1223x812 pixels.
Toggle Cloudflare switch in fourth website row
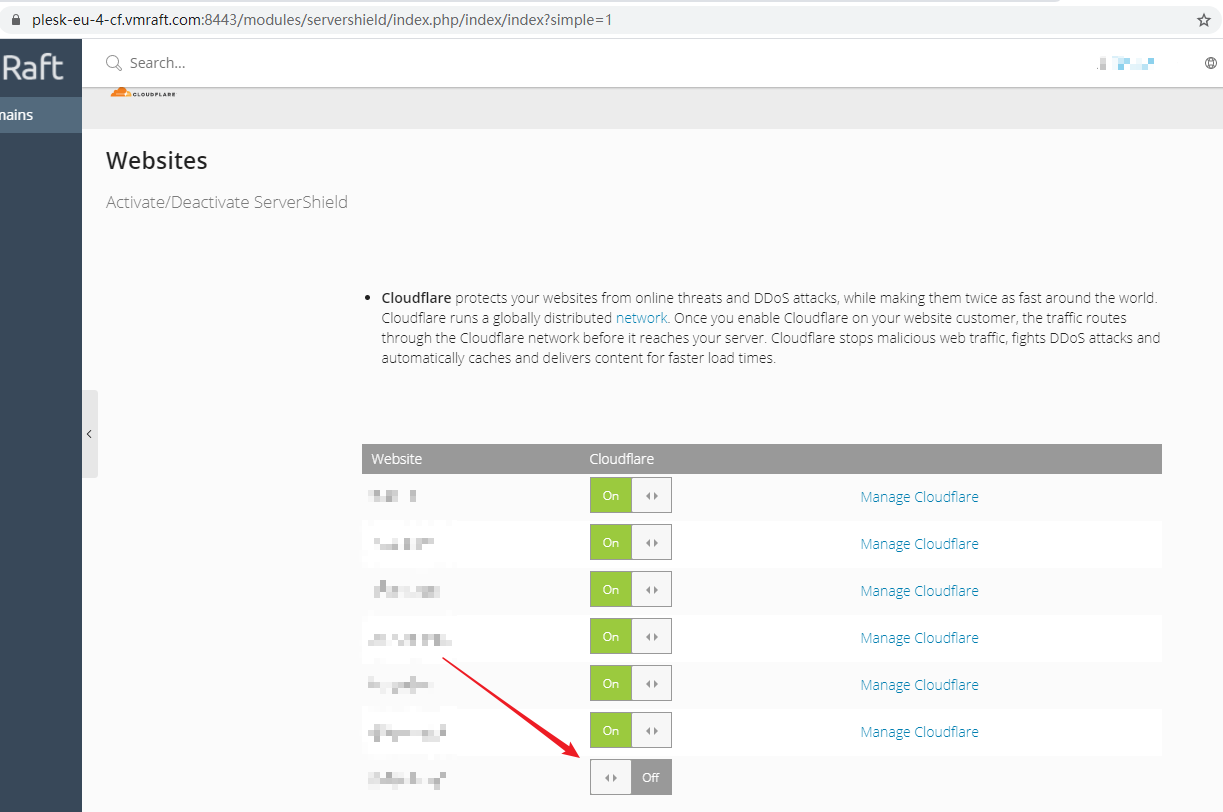tap(631, 636)
